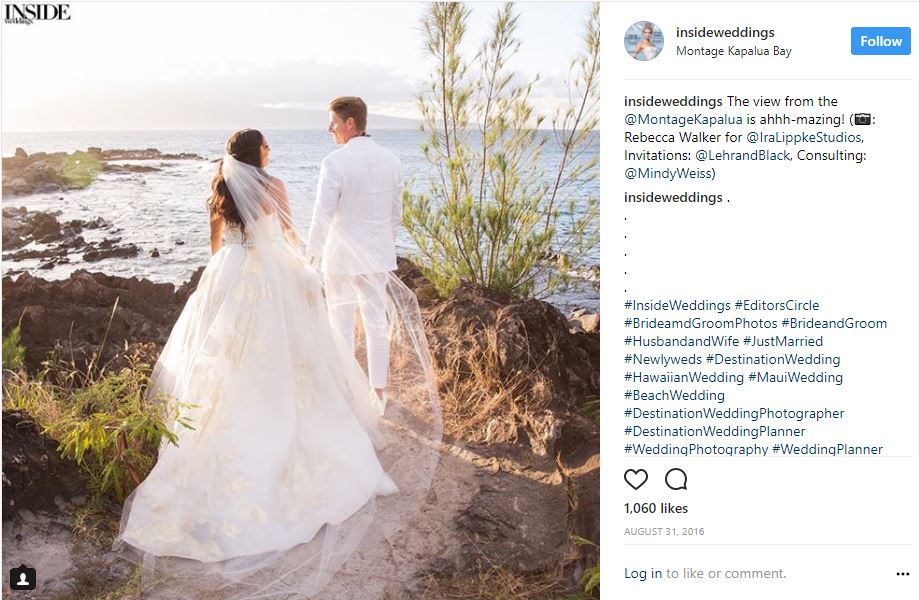Visit @IraLippkeStudios mention
Viewport: 919px width, 600px height.
804,138
